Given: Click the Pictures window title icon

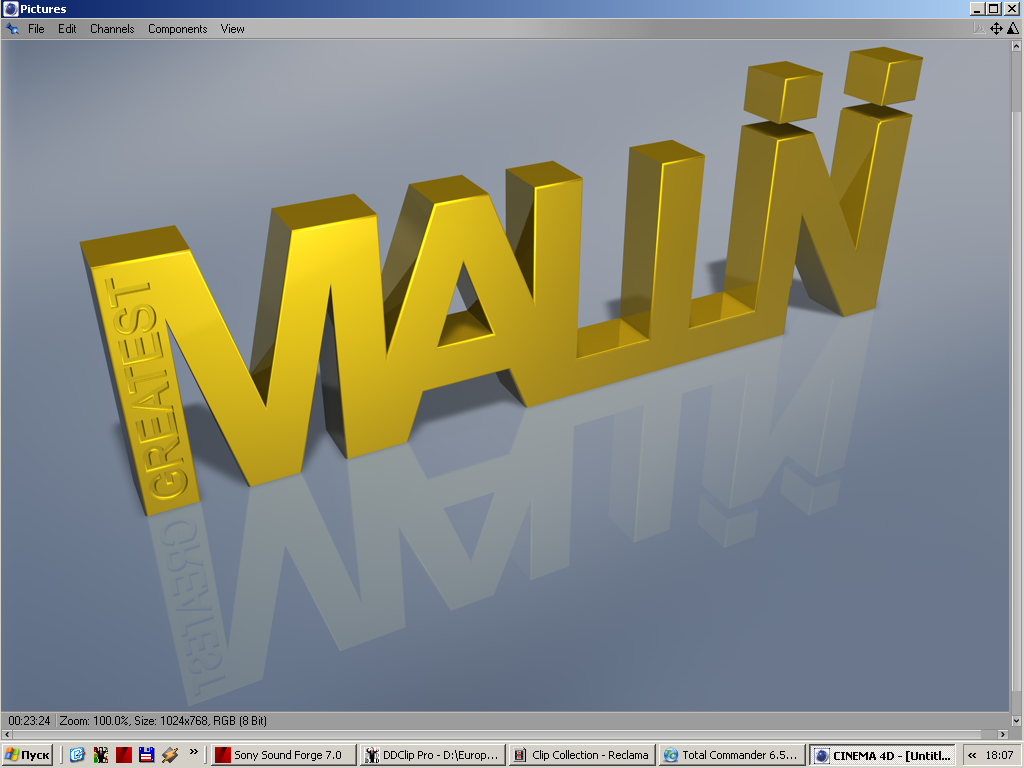Looking at the screenshot, I should [x=10, y=8].
